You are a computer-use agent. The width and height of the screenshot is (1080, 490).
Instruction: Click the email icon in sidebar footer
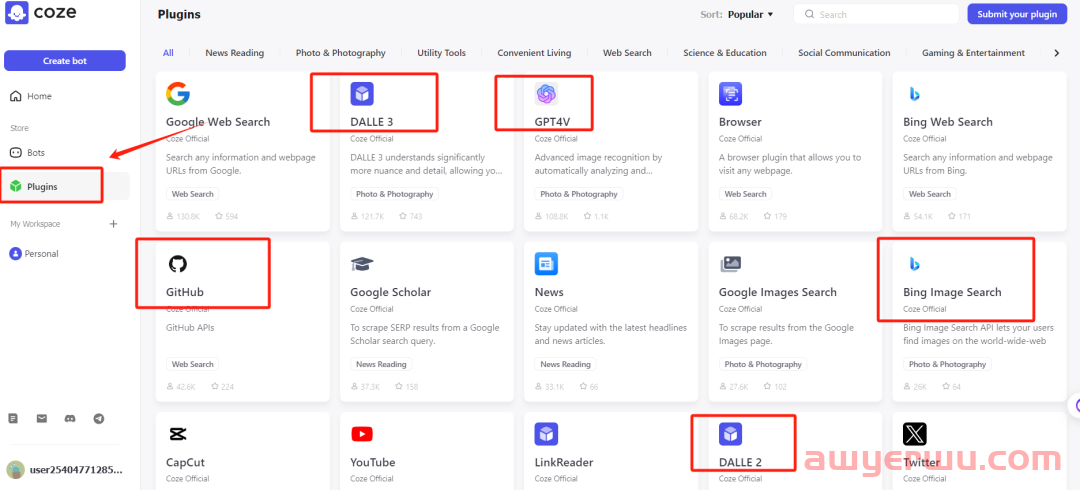42,418
